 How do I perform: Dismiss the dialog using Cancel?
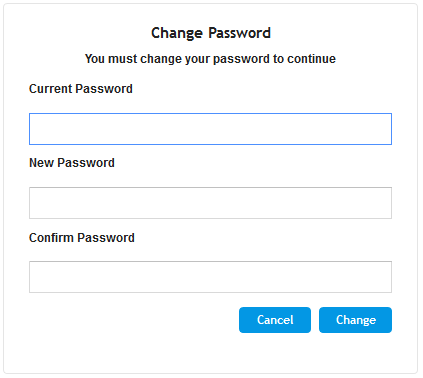(275, 320)
